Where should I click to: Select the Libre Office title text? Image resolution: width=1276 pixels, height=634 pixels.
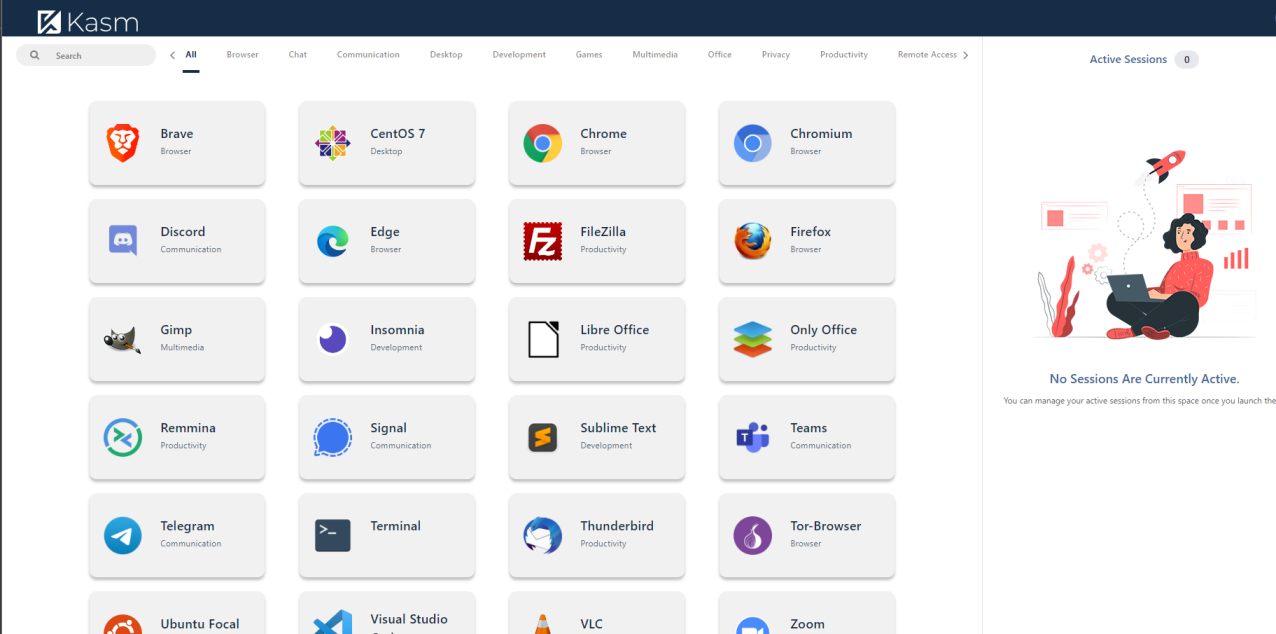click(615, 330)
